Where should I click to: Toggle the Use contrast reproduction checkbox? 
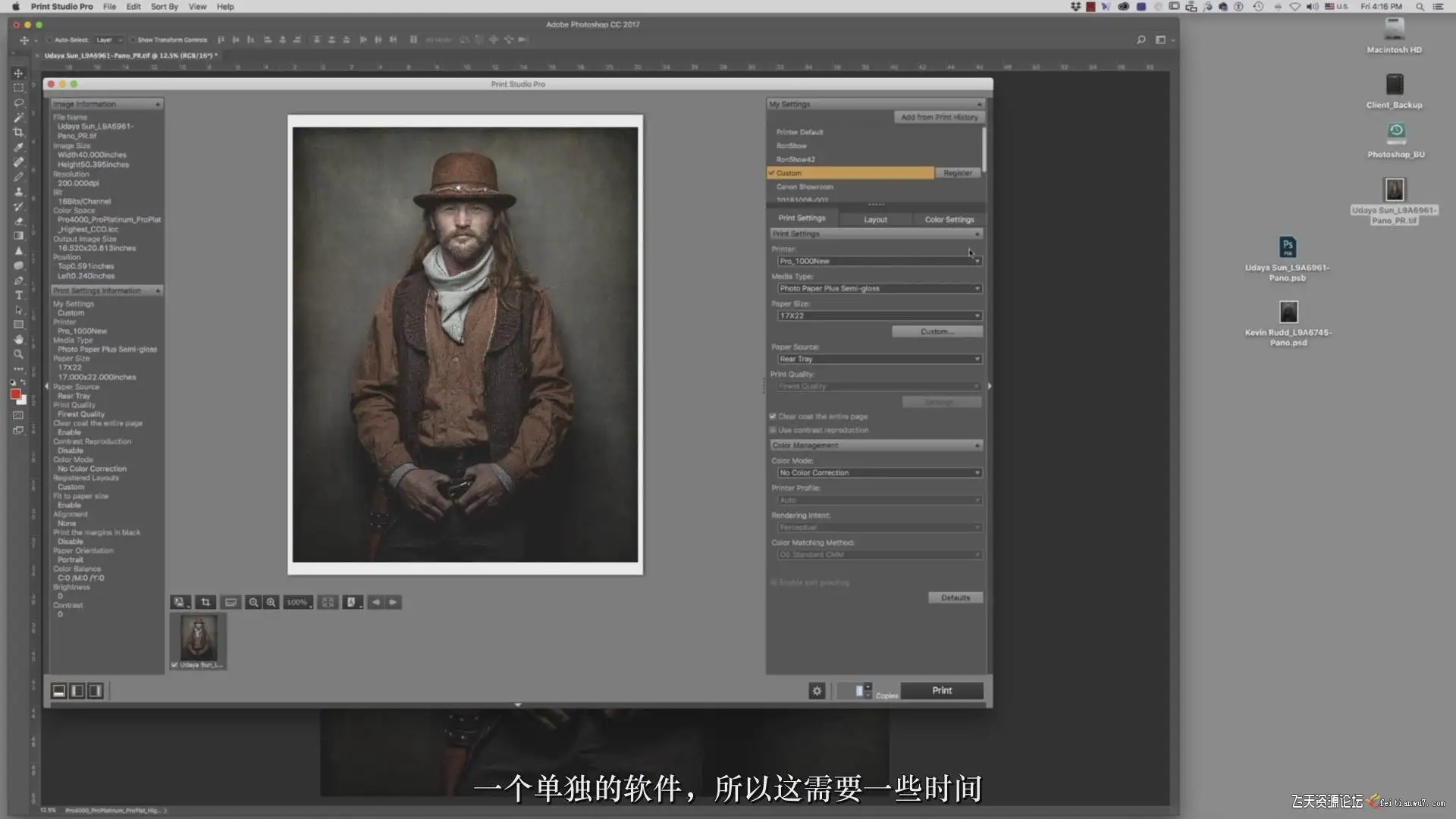(x=773, y=430)
